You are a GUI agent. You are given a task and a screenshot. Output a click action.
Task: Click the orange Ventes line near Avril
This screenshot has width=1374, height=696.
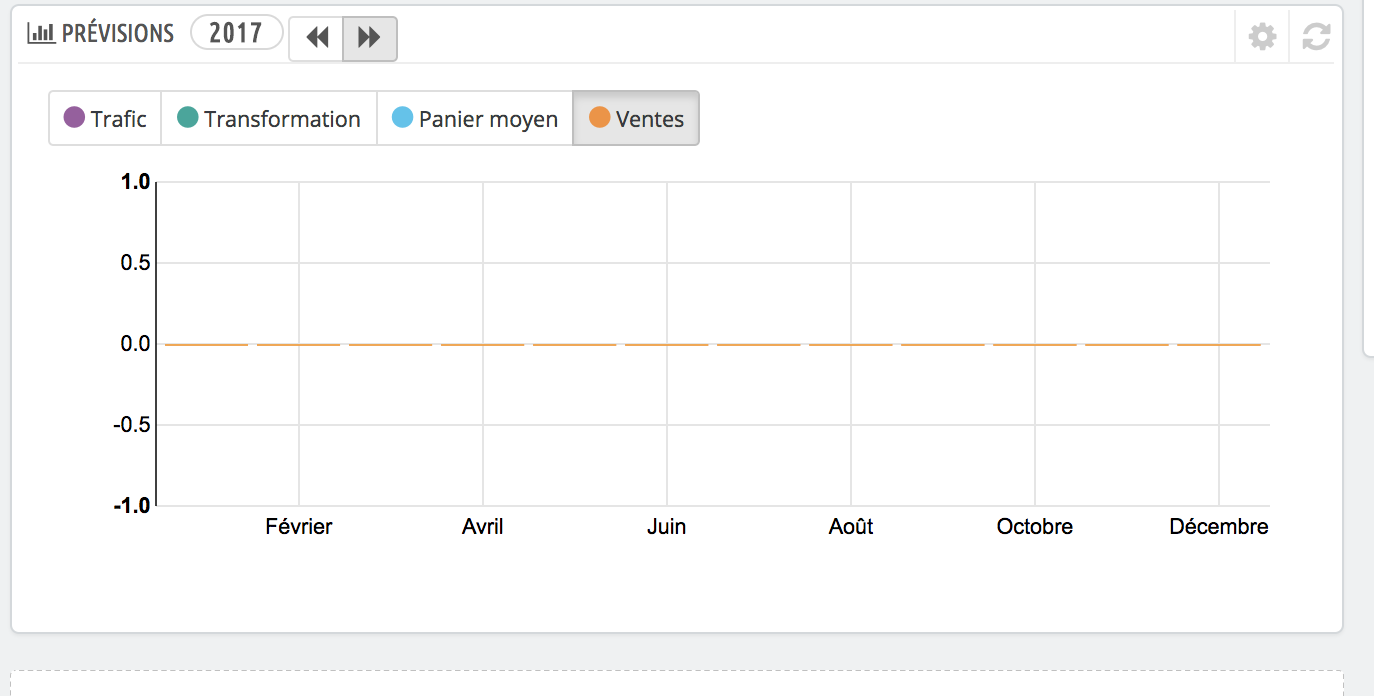[483, 344]
